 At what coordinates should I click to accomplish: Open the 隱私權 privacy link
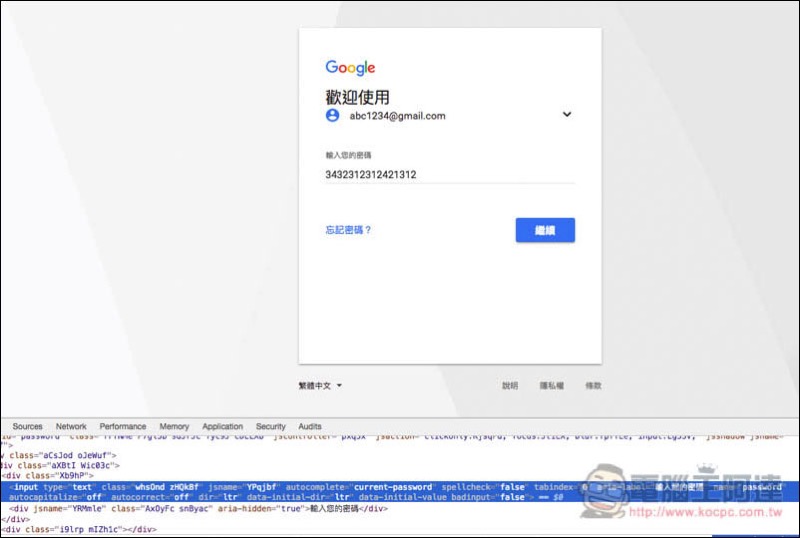[x=552, y=385]
